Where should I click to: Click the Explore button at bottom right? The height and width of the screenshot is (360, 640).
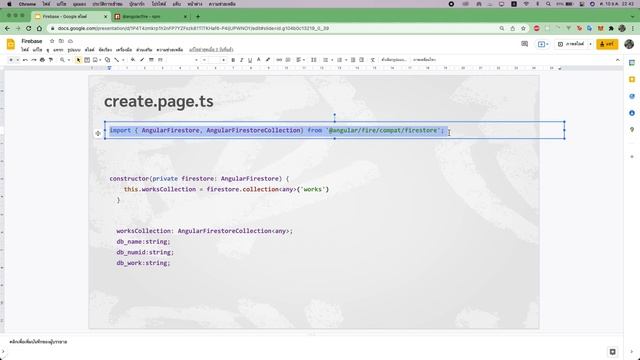[x=613, y=351]
